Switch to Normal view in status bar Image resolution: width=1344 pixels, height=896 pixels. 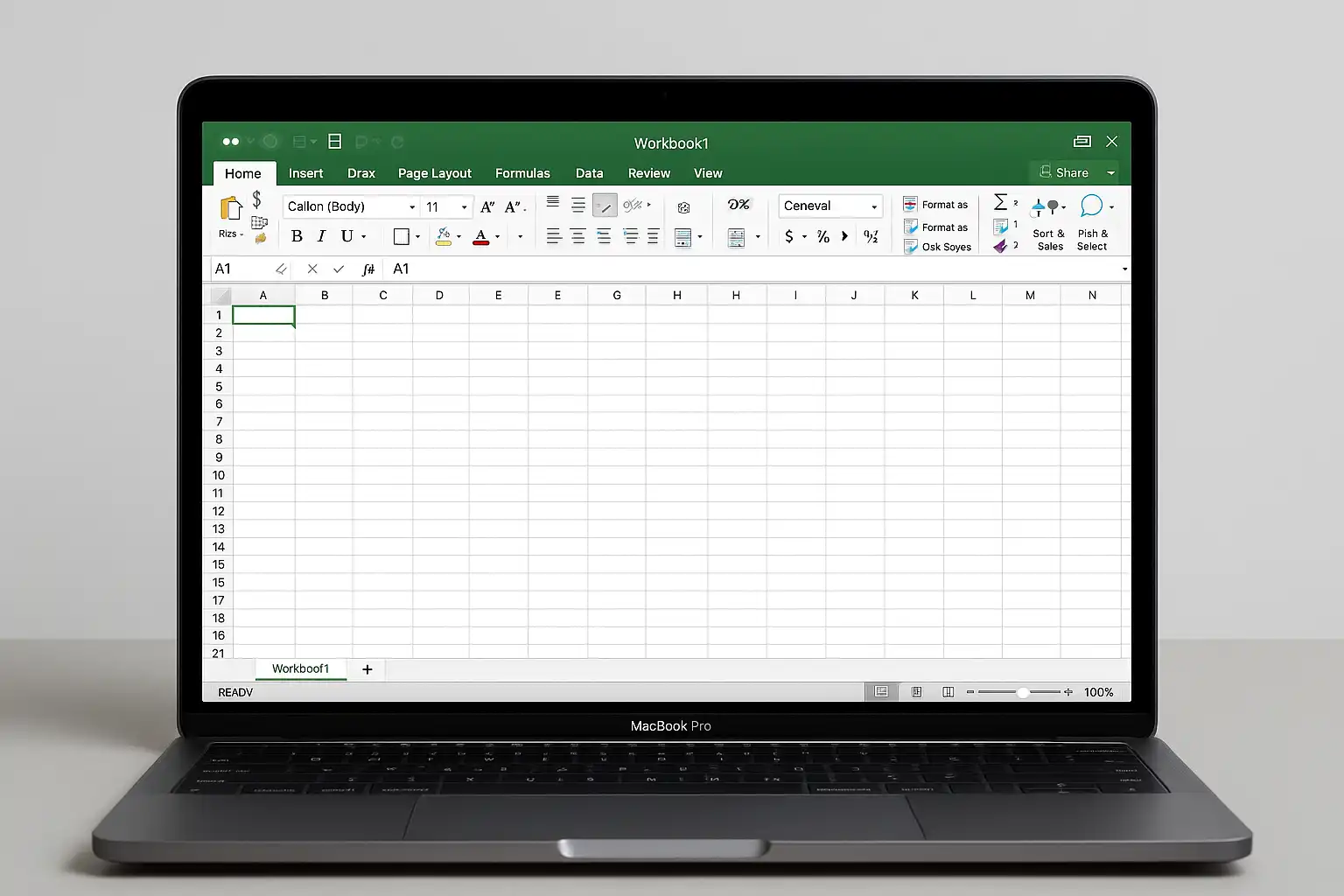point(881,692)
